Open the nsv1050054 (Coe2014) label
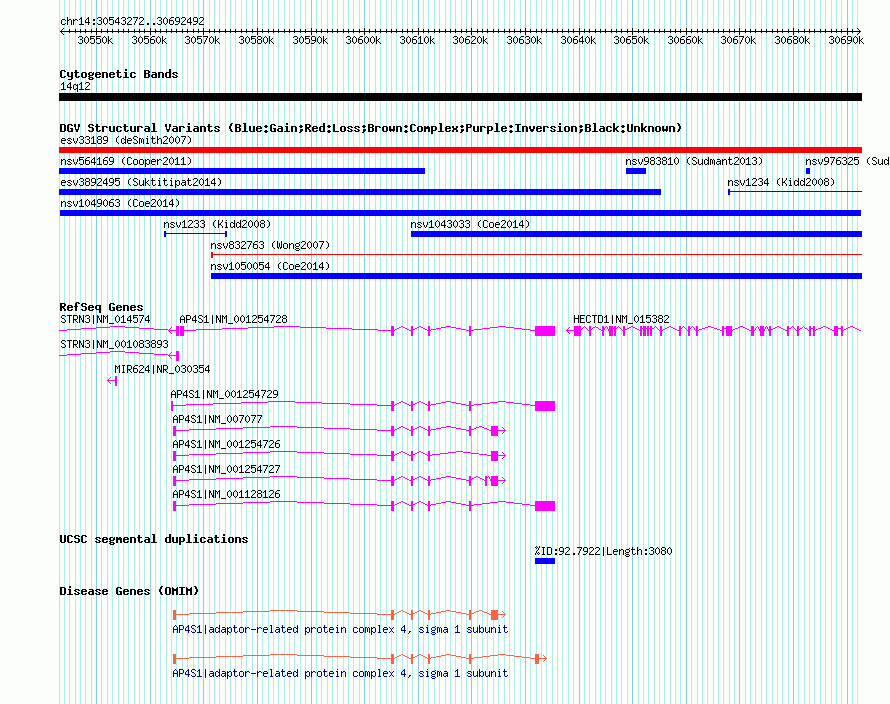 click(x=270, y=266)
